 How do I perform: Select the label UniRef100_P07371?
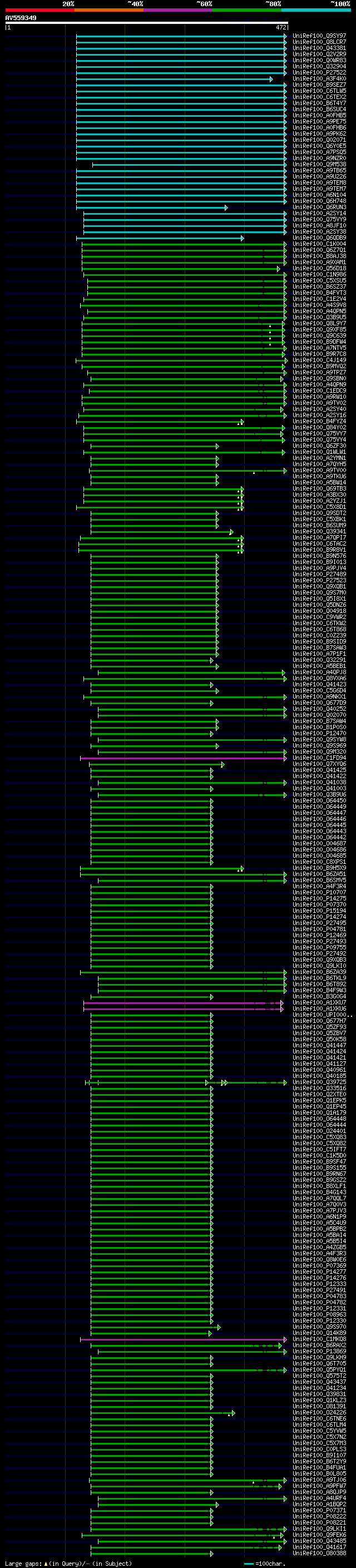tap(319, 1511)
